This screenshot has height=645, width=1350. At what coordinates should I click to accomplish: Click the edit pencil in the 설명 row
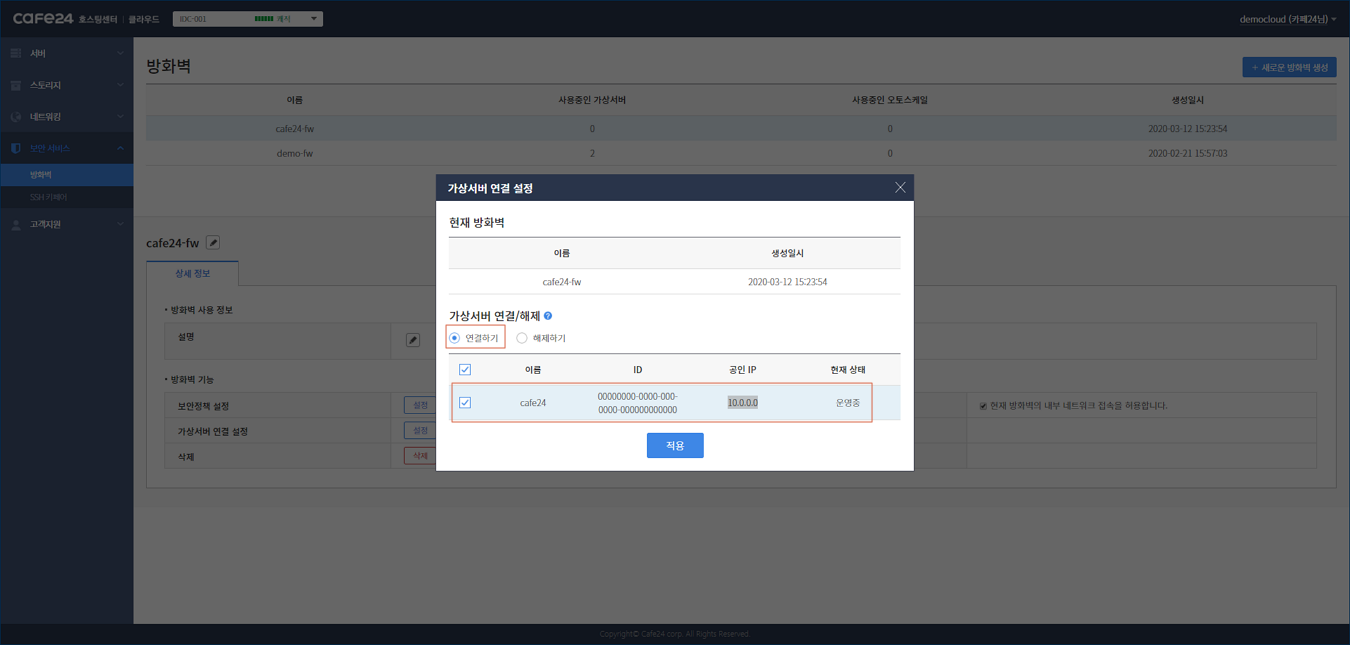click(x=413, y=340)
